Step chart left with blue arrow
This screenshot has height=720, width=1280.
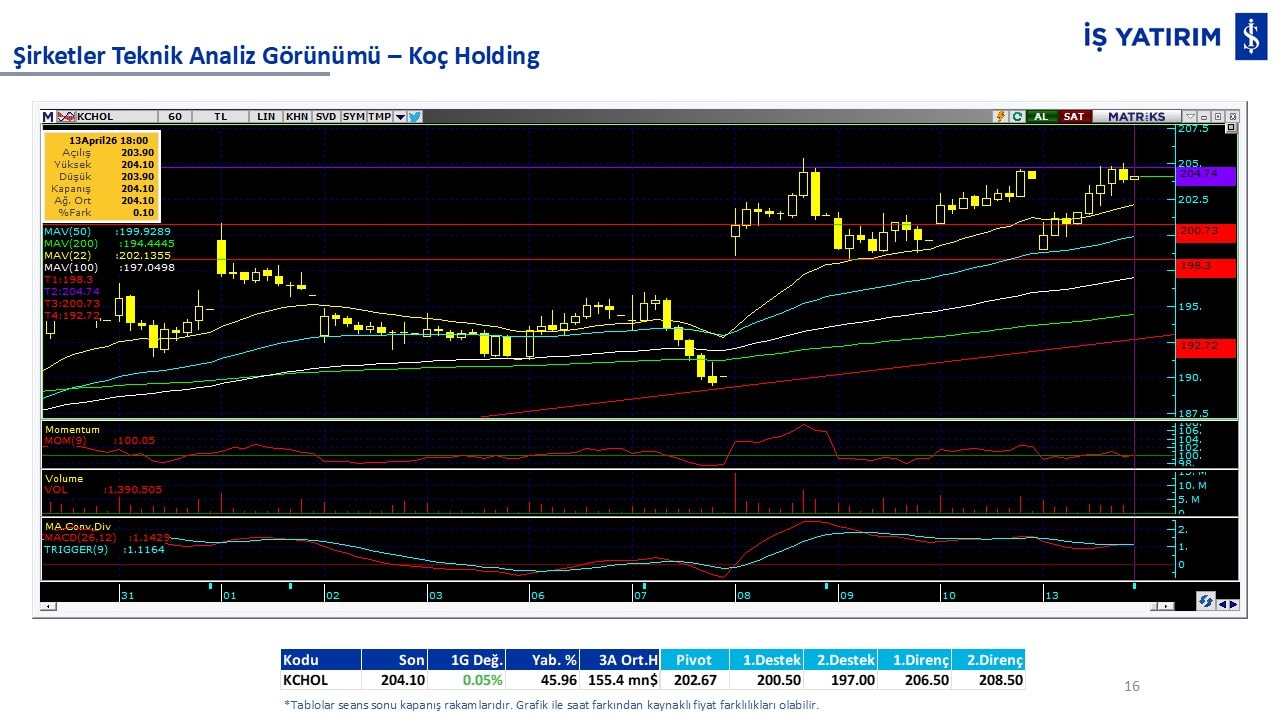(x=1222, y=603)
